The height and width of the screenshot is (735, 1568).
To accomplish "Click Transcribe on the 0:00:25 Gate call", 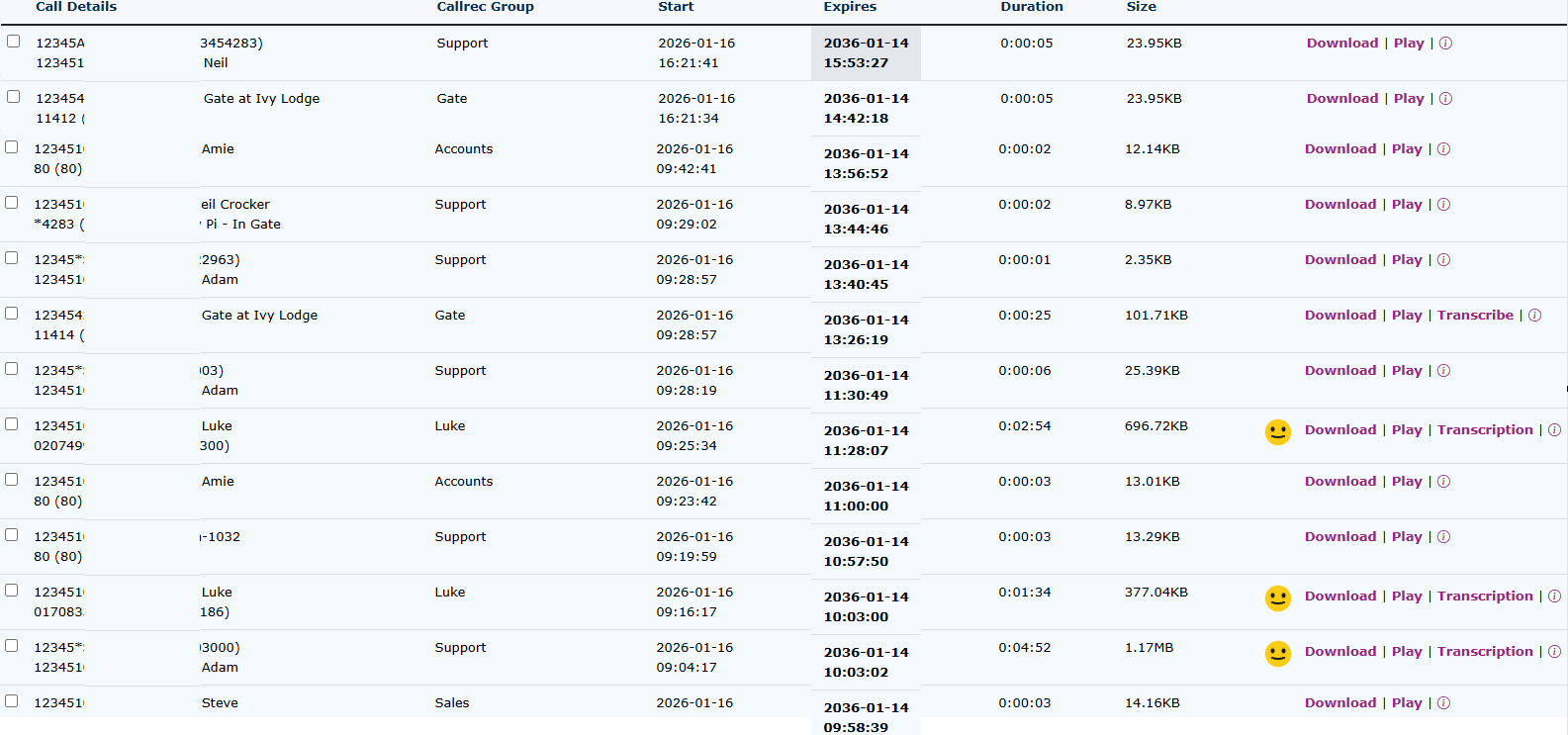I will coord(1475,316).
